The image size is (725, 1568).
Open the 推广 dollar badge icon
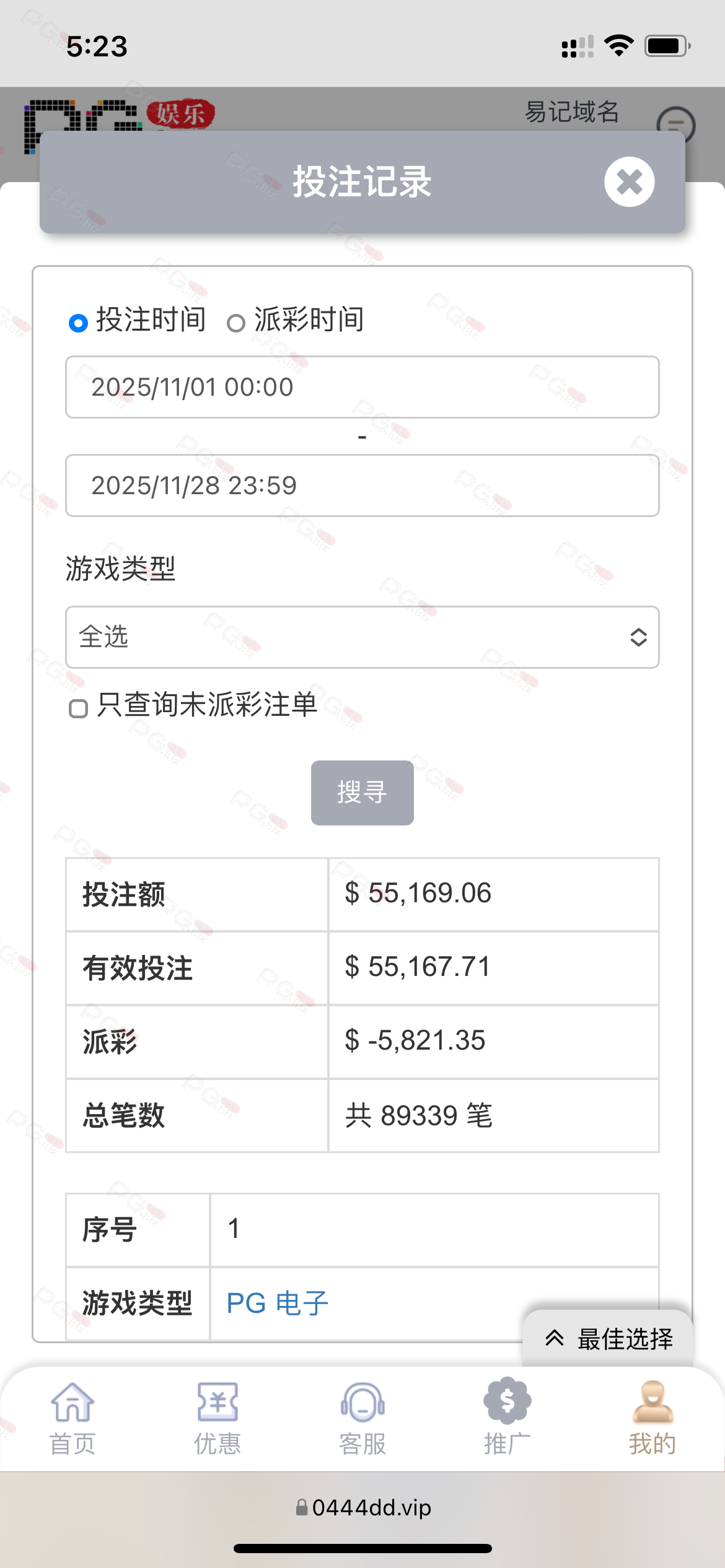click(x=507, y=1401)
